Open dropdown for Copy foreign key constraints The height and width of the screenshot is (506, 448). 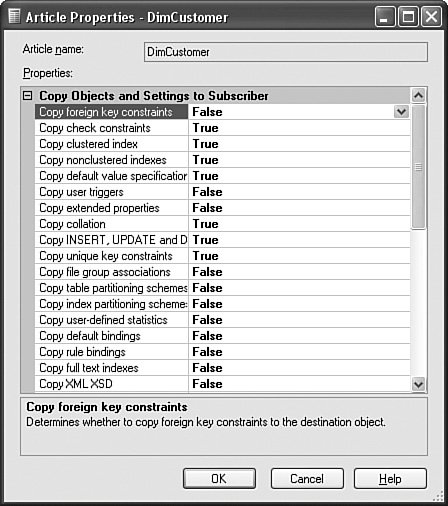[x=401, y=112]
